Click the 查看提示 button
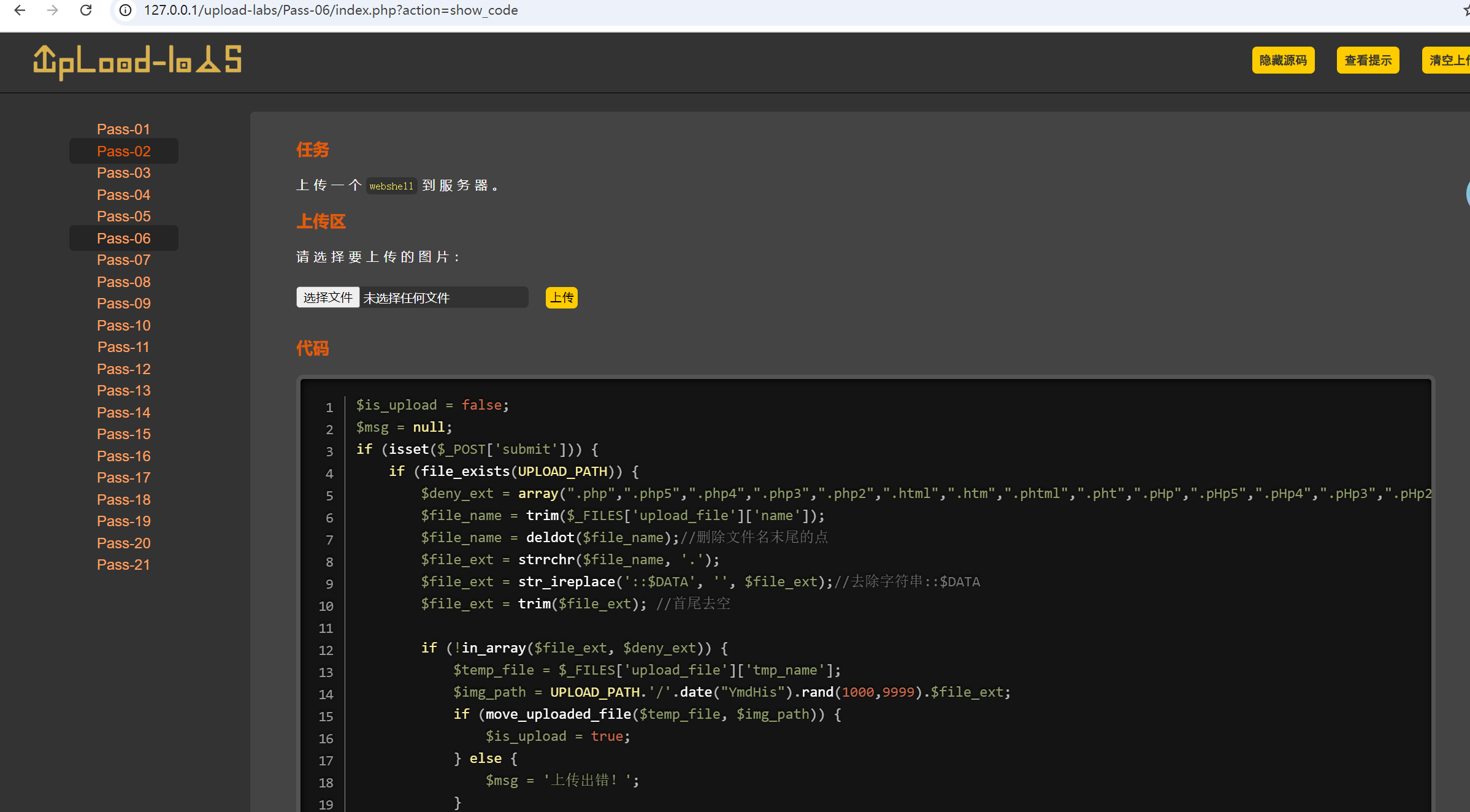 1367,60
